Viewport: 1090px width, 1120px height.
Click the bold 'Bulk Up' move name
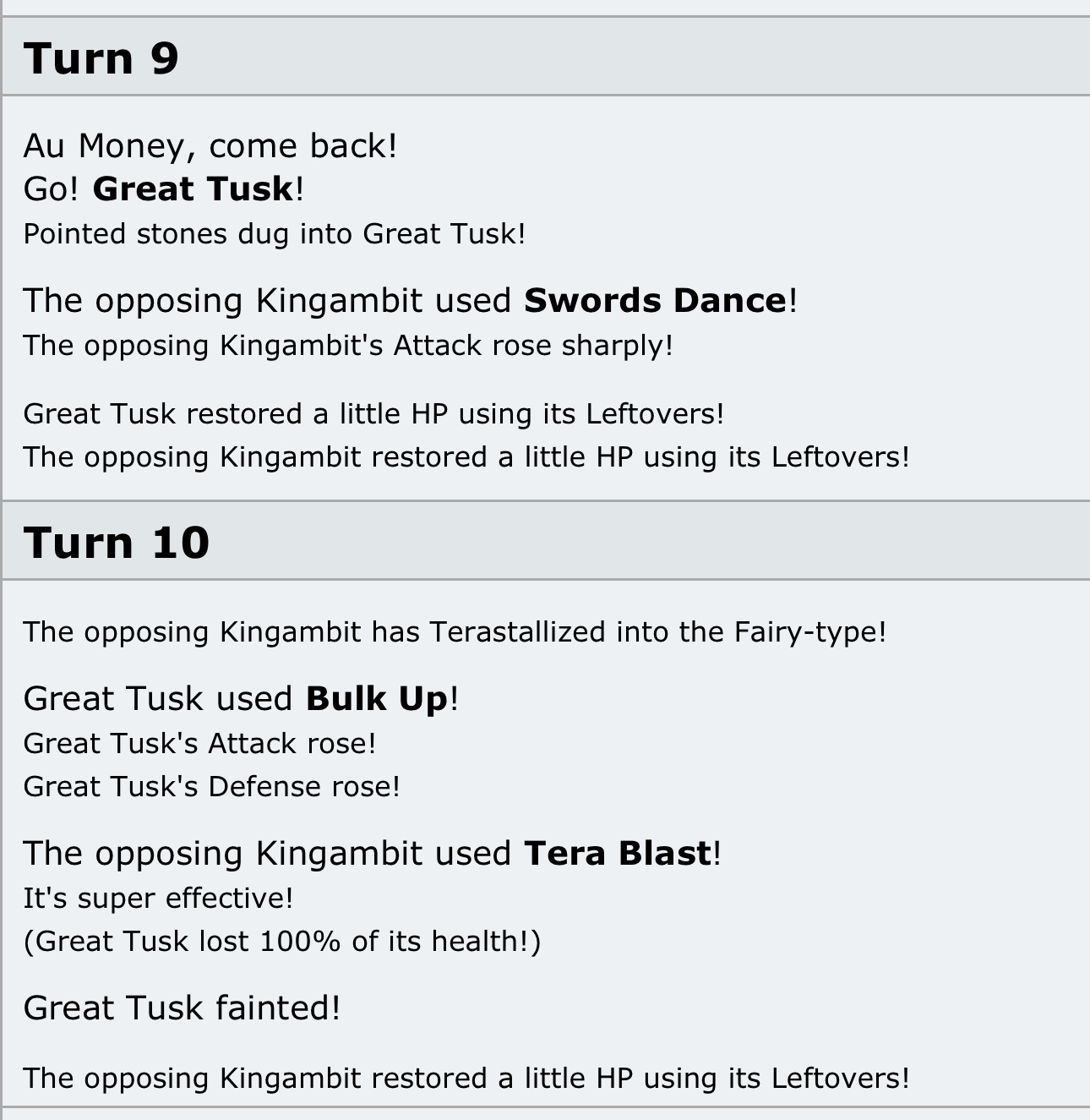376,699
